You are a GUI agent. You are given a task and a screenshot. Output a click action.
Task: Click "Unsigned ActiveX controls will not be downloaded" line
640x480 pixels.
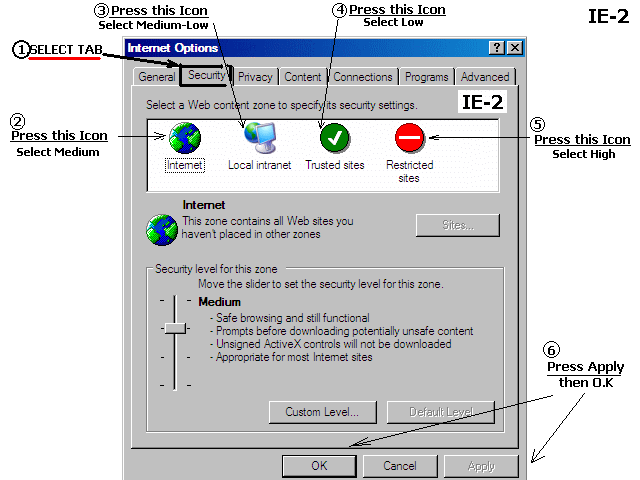click(x=333, y=344)
